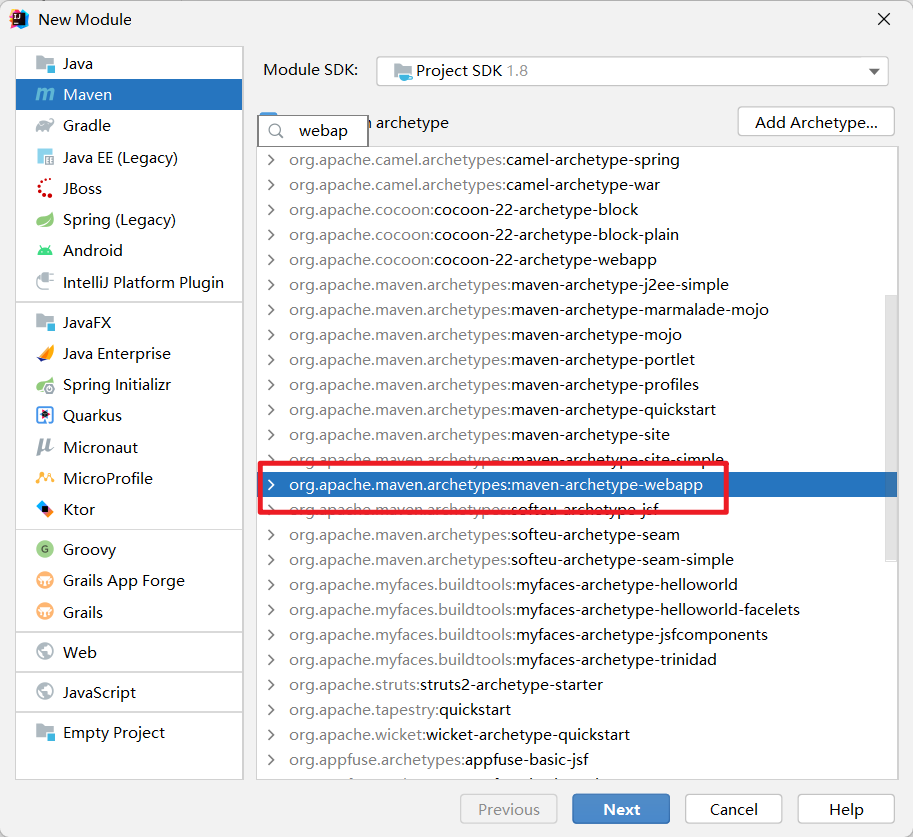Click the Cancel button
Image resolution: width=913 pixels, height=837 pixels.
pyautogui.click(x=734, y=809)
